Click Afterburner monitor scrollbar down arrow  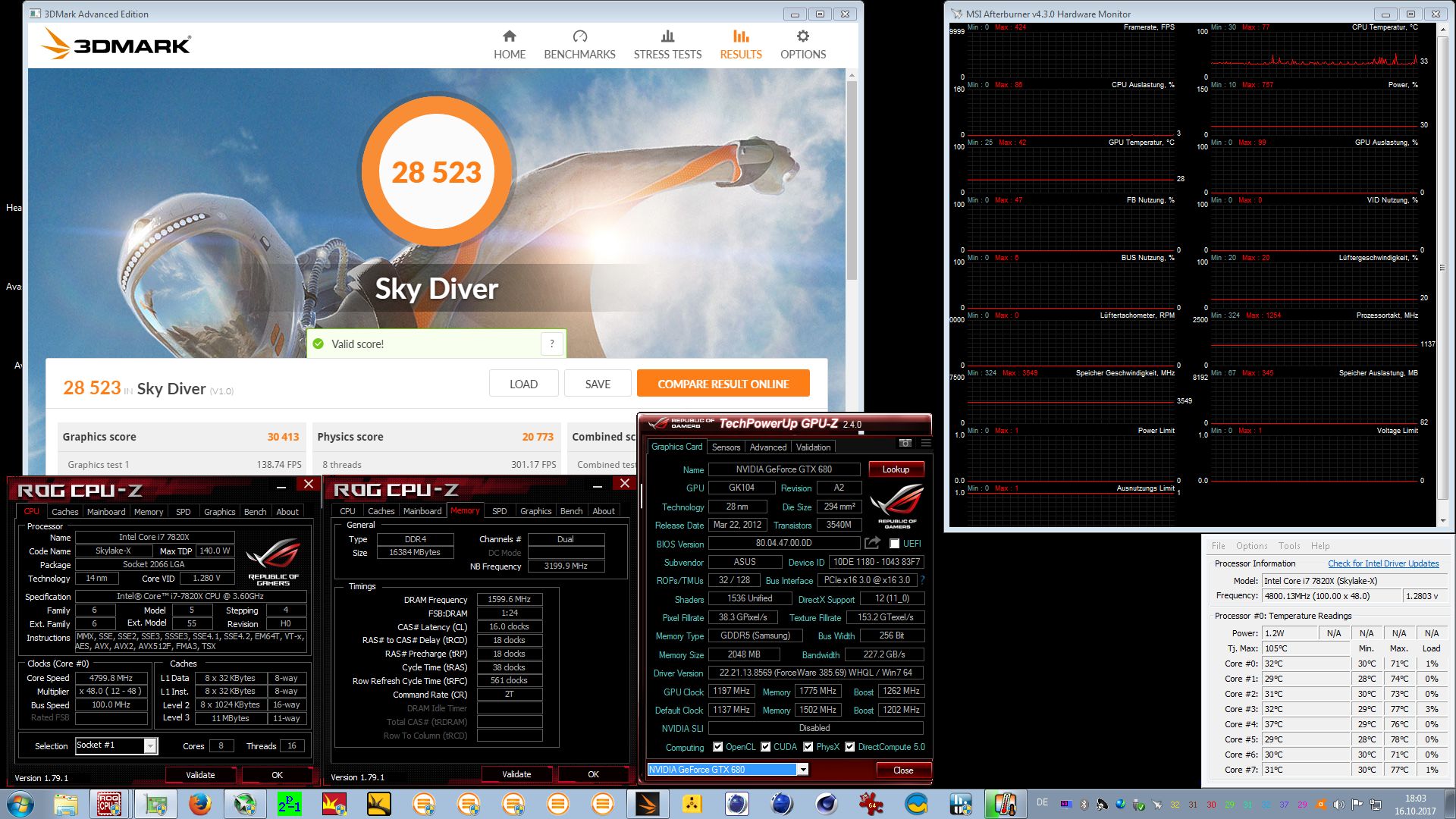pyautogui.click(x=1442, y=521)
